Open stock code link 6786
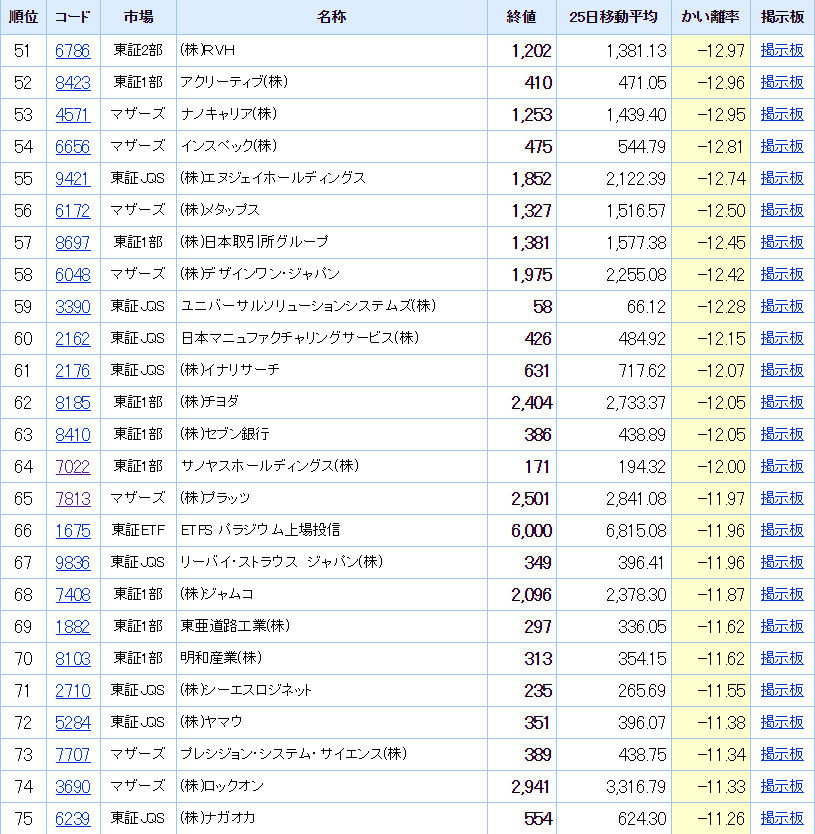 [x=73, y=51]
